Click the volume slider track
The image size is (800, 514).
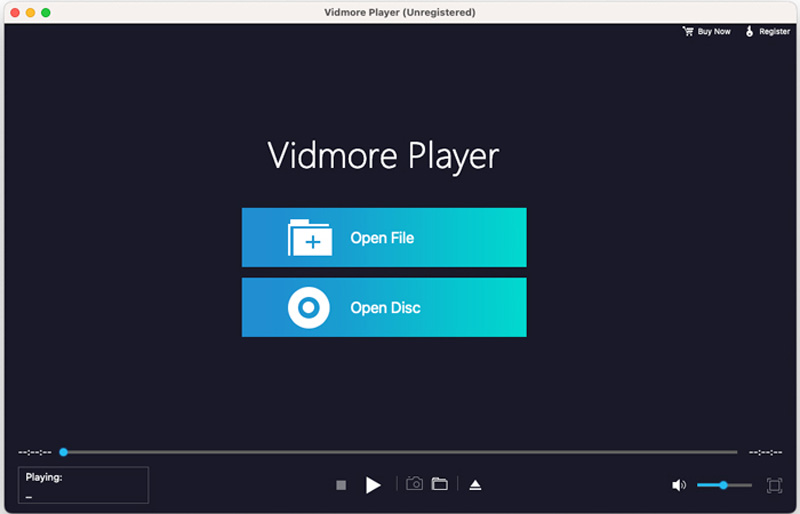(738, 485)
